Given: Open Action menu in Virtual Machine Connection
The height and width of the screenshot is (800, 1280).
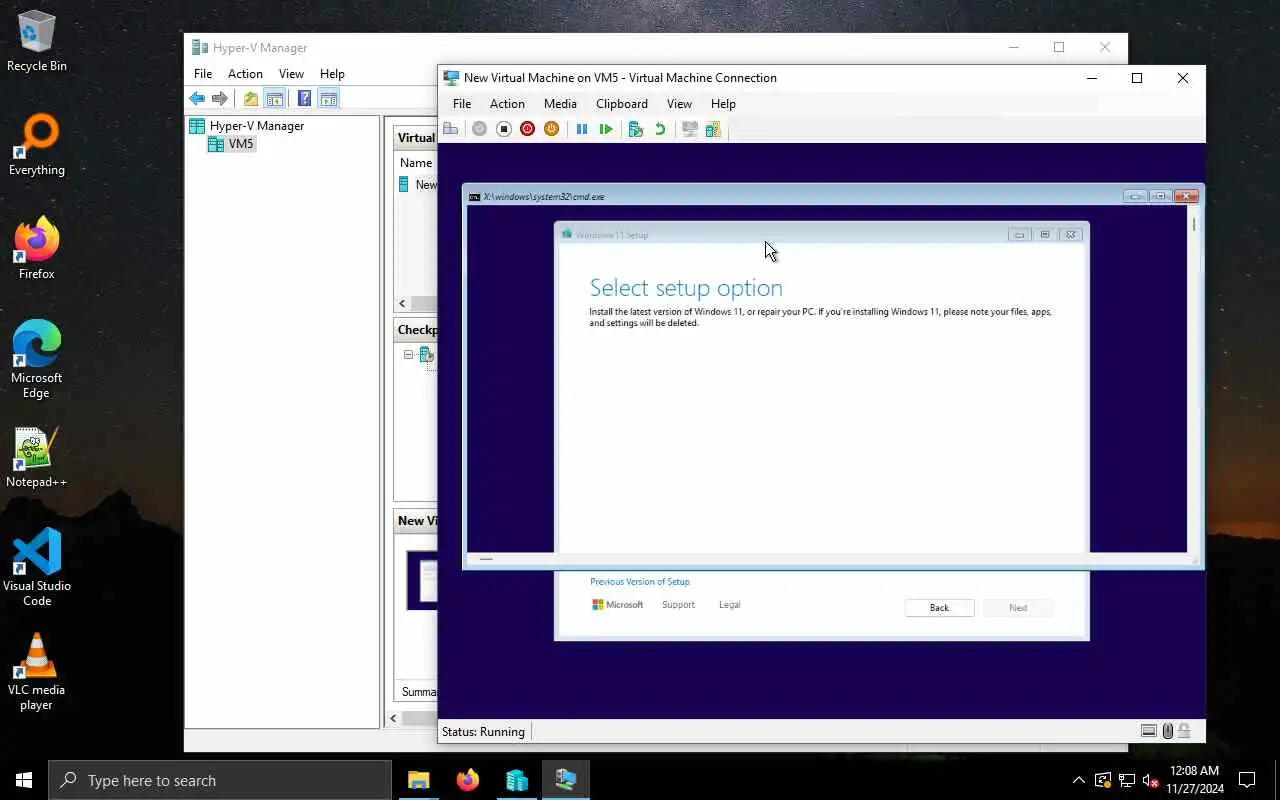Looking at the screenshot, I should pyautogui.click(x=507, y=103).
